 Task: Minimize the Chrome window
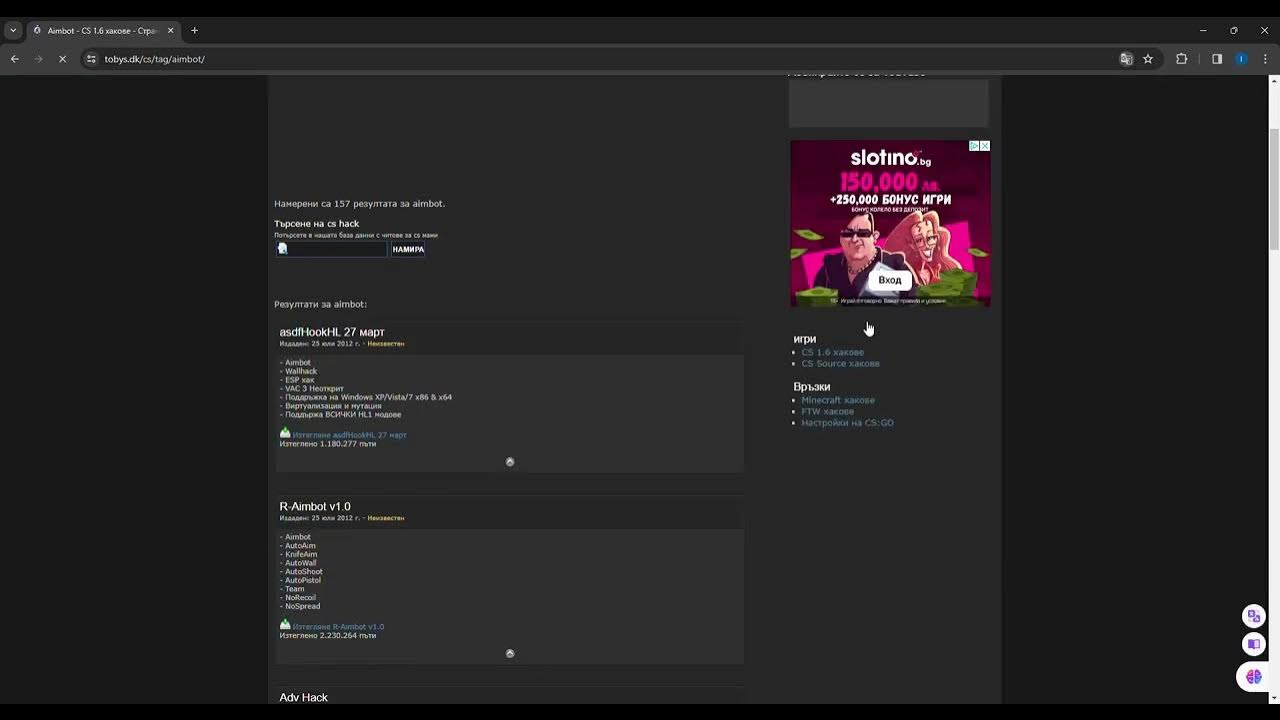pos(1203,31)
